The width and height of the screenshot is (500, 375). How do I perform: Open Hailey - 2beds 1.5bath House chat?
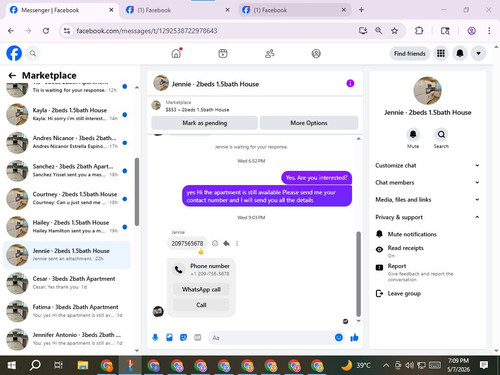67,227
